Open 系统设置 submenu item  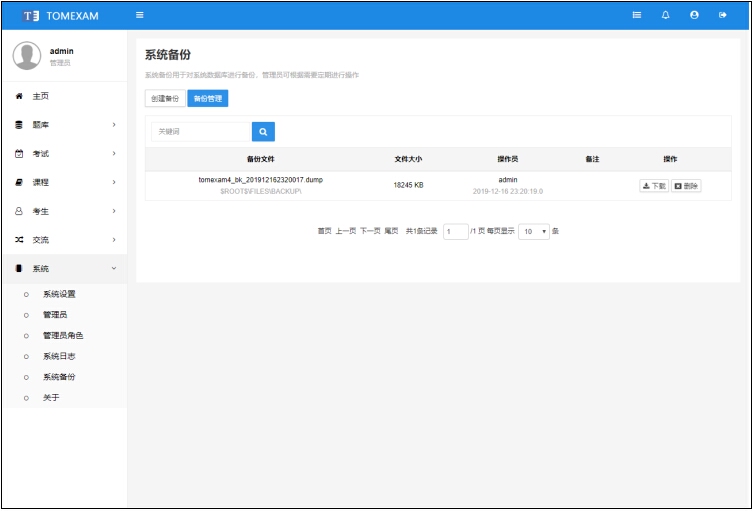click(x=59, y=294)
